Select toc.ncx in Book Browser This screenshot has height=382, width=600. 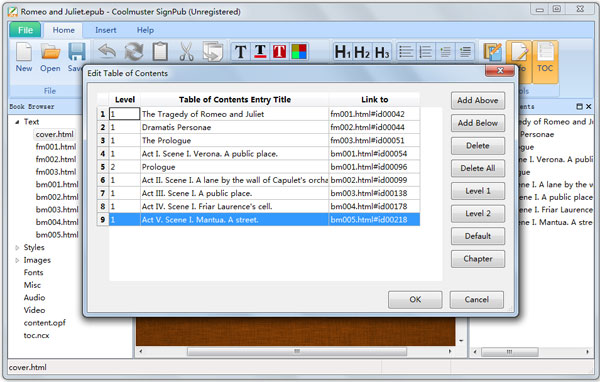click(36, 335)
